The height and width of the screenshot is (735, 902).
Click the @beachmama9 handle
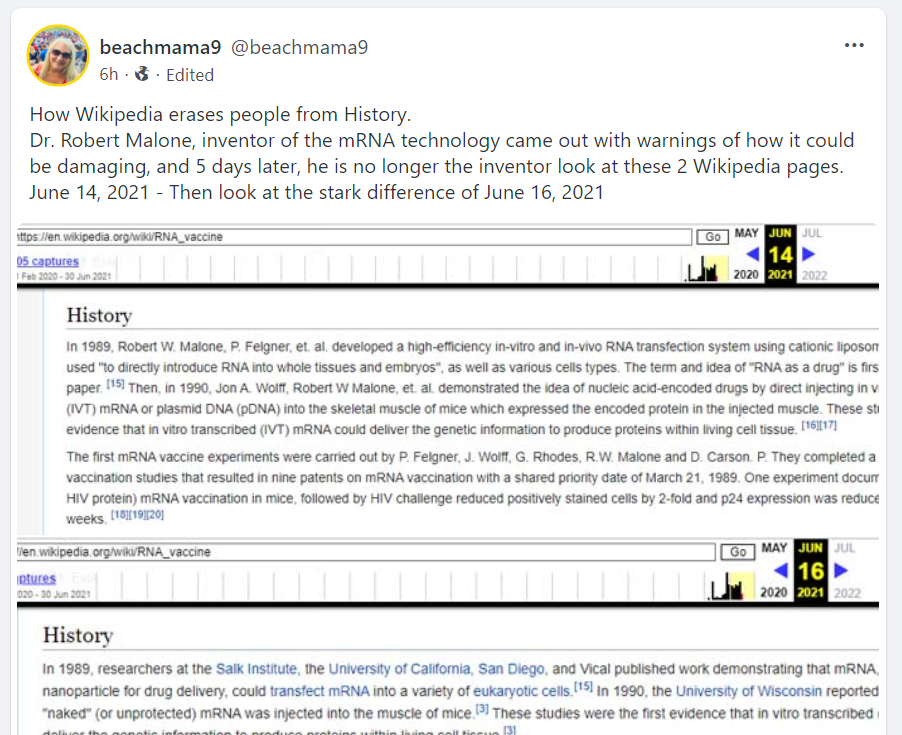click(x=300, y=47)
